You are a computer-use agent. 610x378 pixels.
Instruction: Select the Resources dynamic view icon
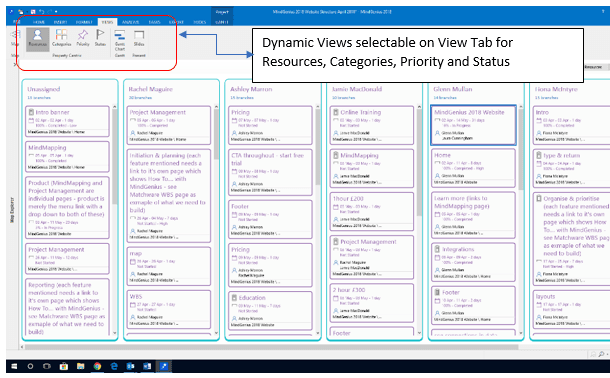point(38,39)
